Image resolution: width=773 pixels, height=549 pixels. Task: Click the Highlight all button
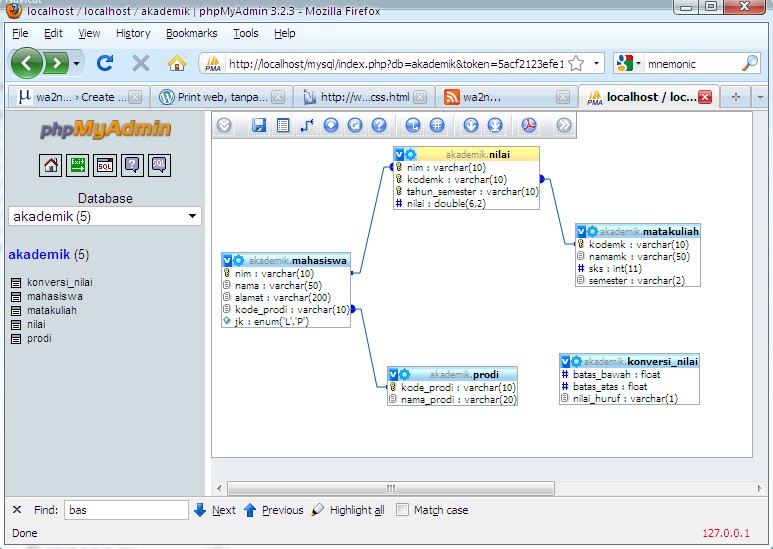(348, 510)
